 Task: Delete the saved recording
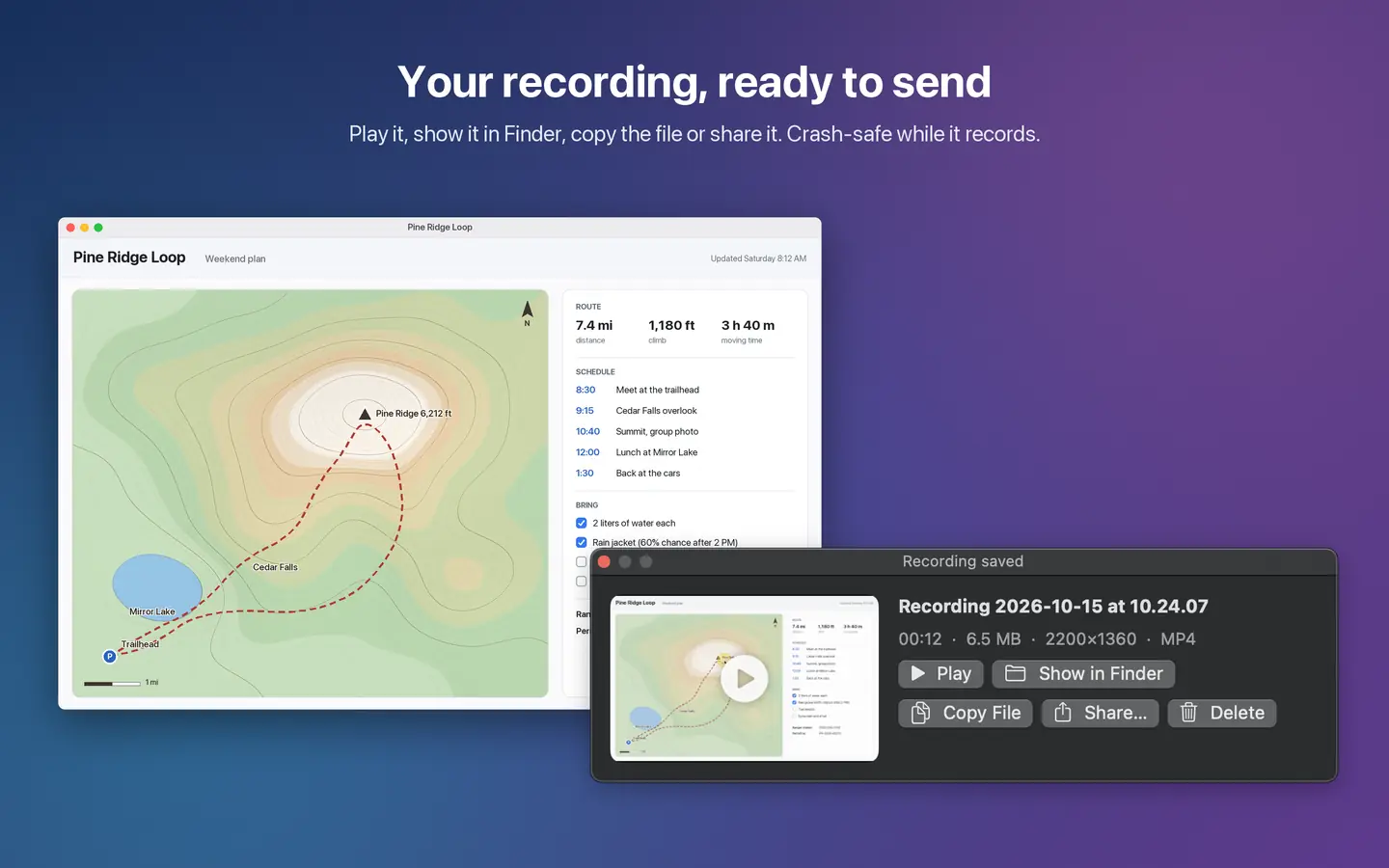pos(1222,713)
